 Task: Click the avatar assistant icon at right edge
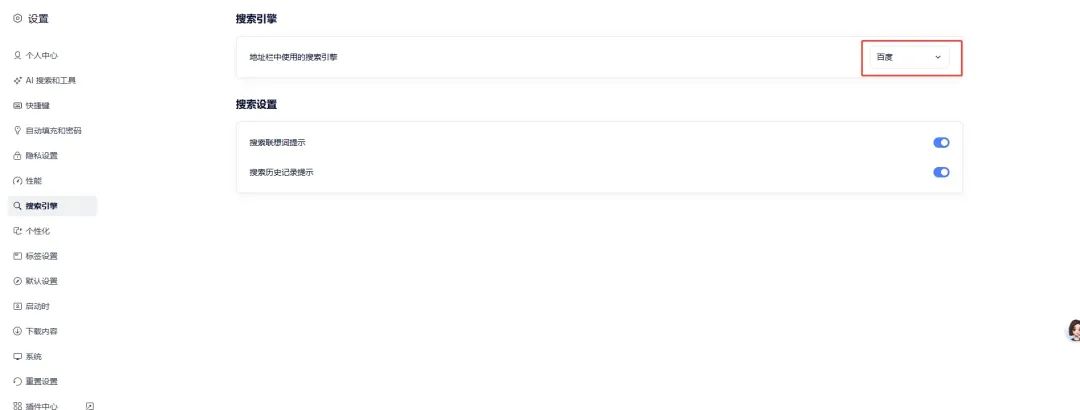pos(1074,331)
